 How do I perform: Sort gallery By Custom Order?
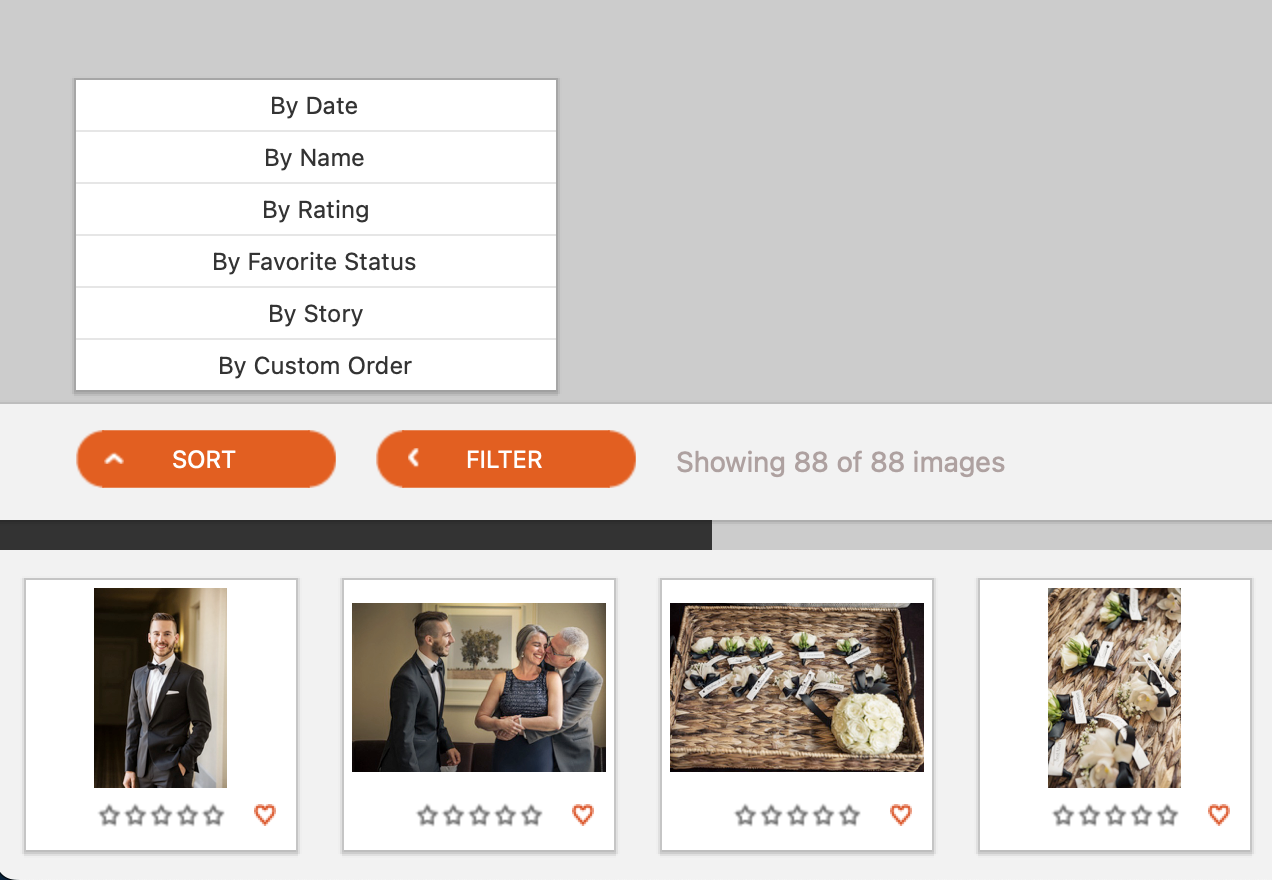pos(316,366)
